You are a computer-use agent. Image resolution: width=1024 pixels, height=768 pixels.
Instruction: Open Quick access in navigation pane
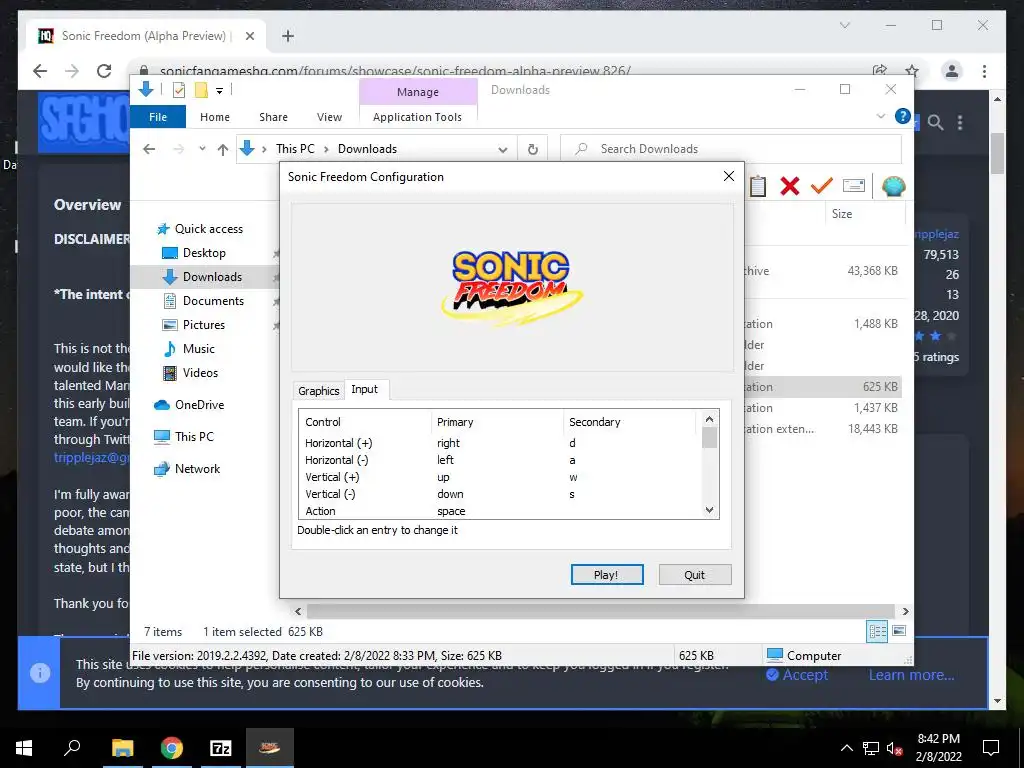tap(200, 229)
